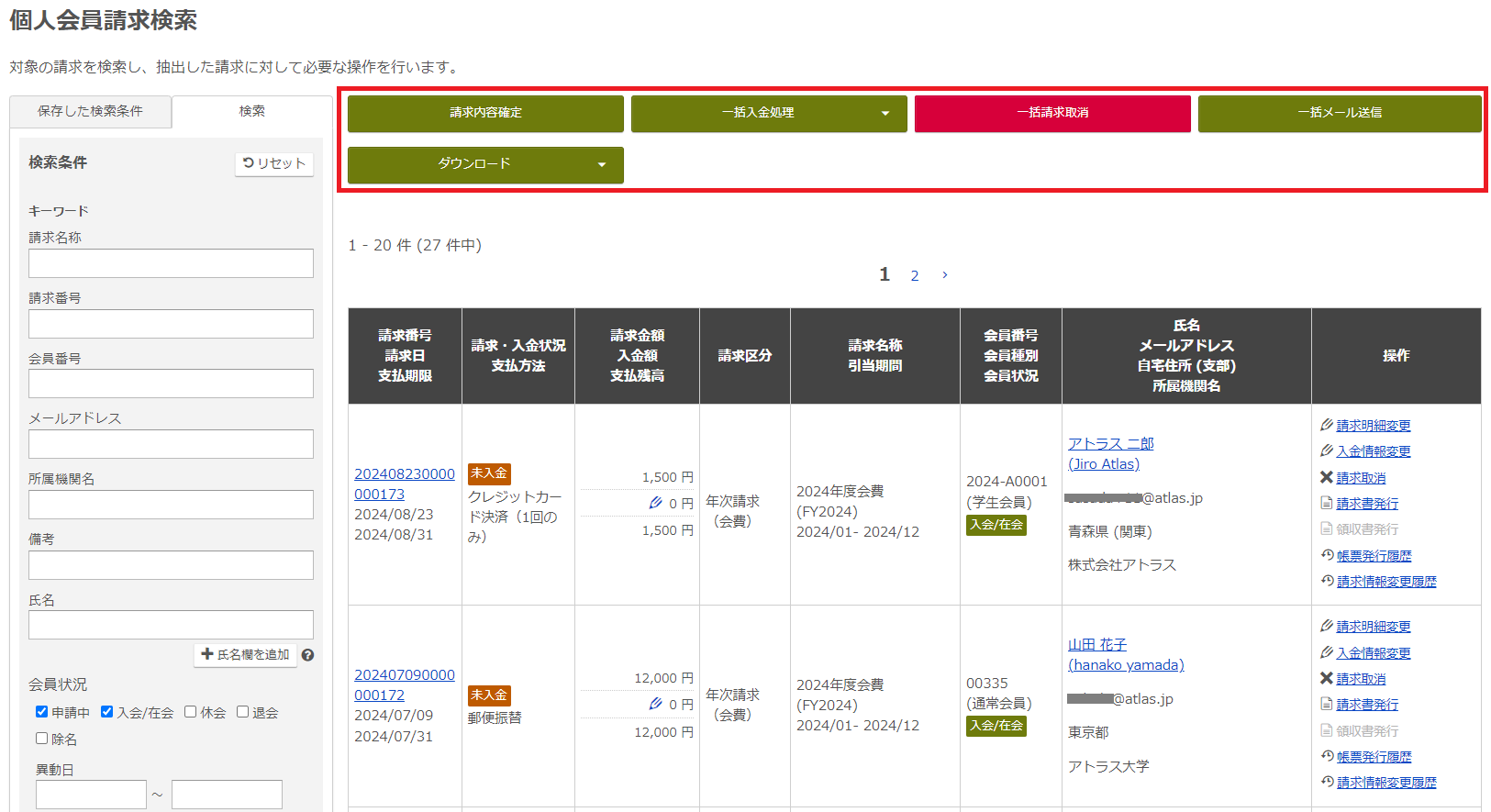
Task: Click pencil icon beside 請求明細変更 for アトラス 二郎
Action: (x=1326, y=425)
